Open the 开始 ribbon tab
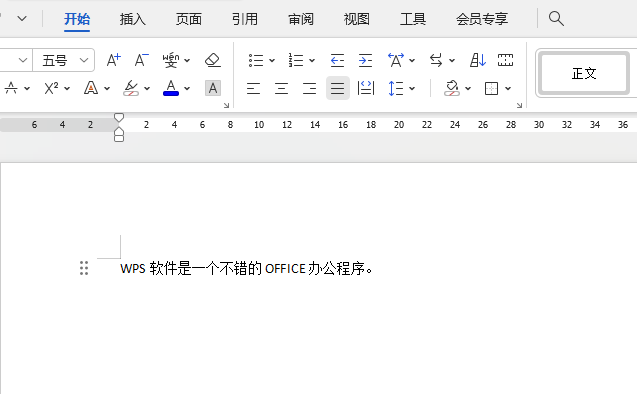The height and width of the screenshot is (394, 637). click(77, 19)
